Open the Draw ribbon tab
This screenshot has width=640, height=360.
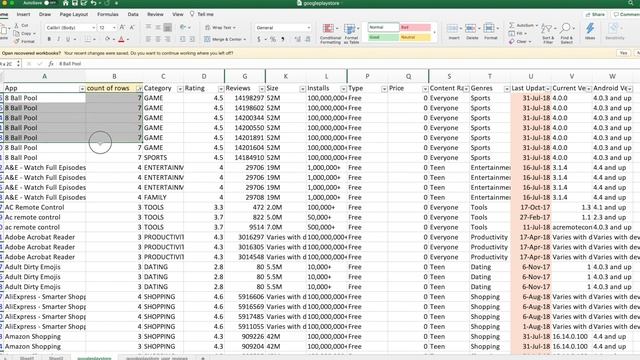pyautogui.click(x=45, y=14)
